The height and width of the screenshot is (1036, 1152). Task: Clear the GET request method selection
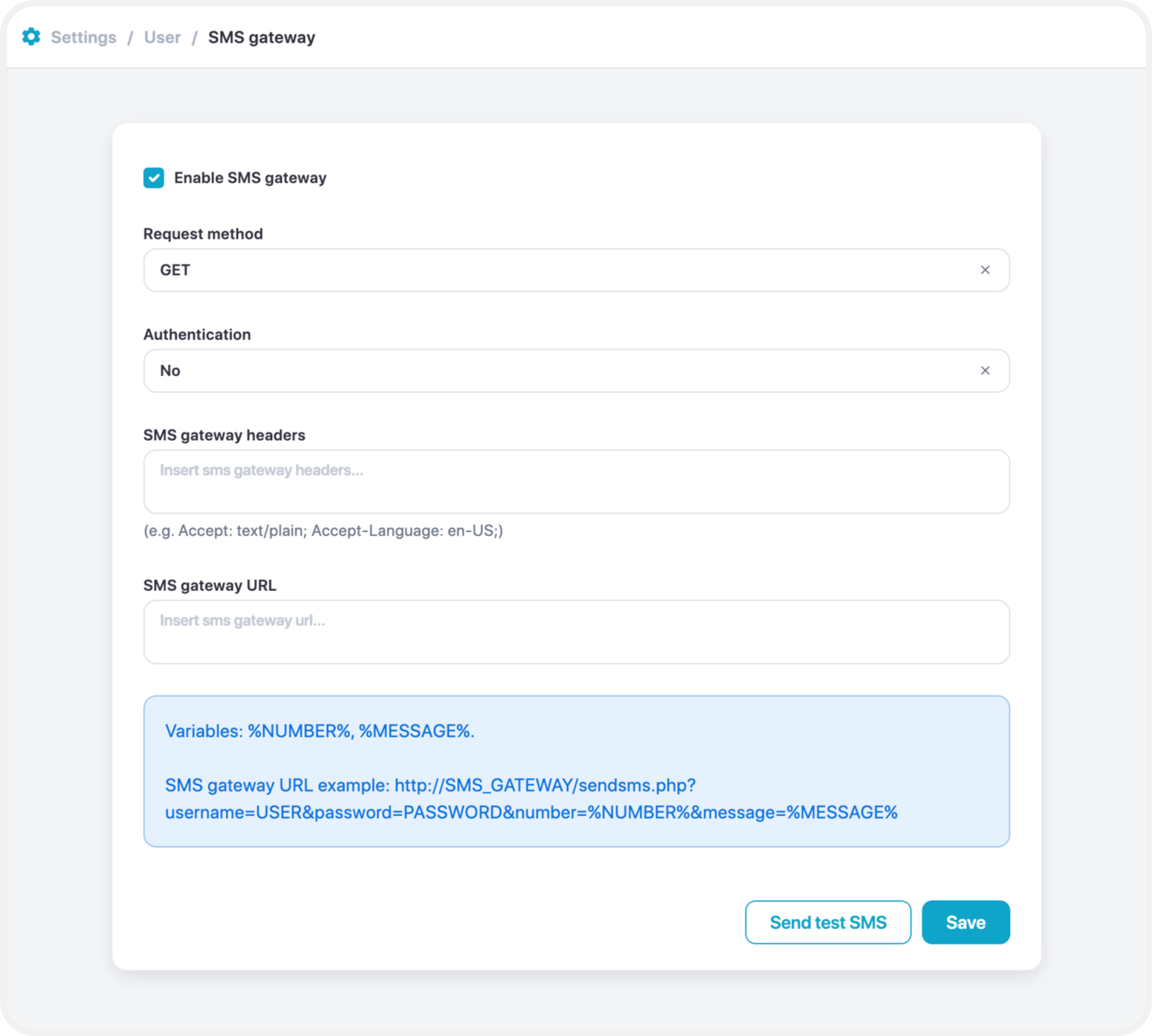pos(985,270)
